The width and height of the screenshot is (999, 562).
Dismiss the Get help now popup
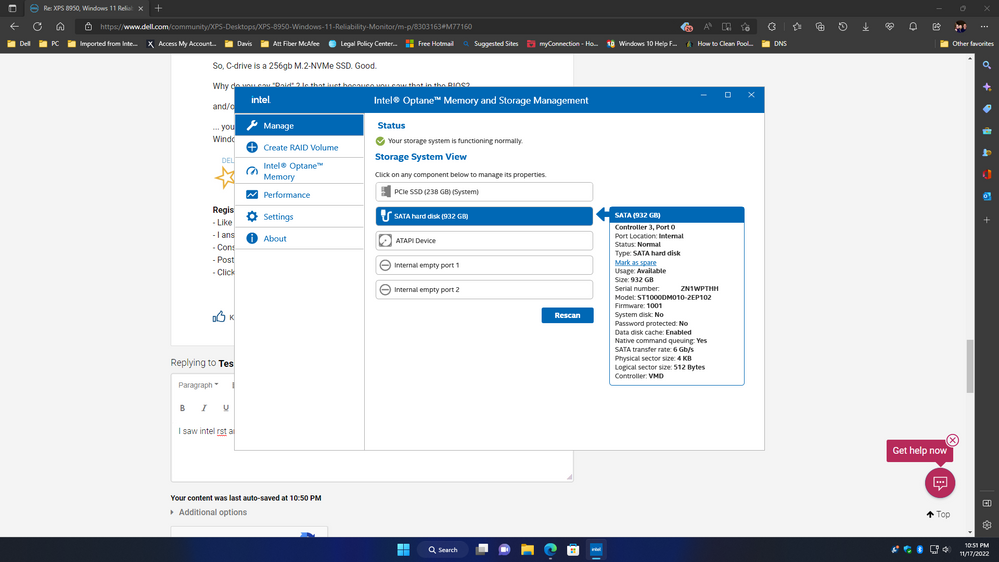click(x=952, y=440)
